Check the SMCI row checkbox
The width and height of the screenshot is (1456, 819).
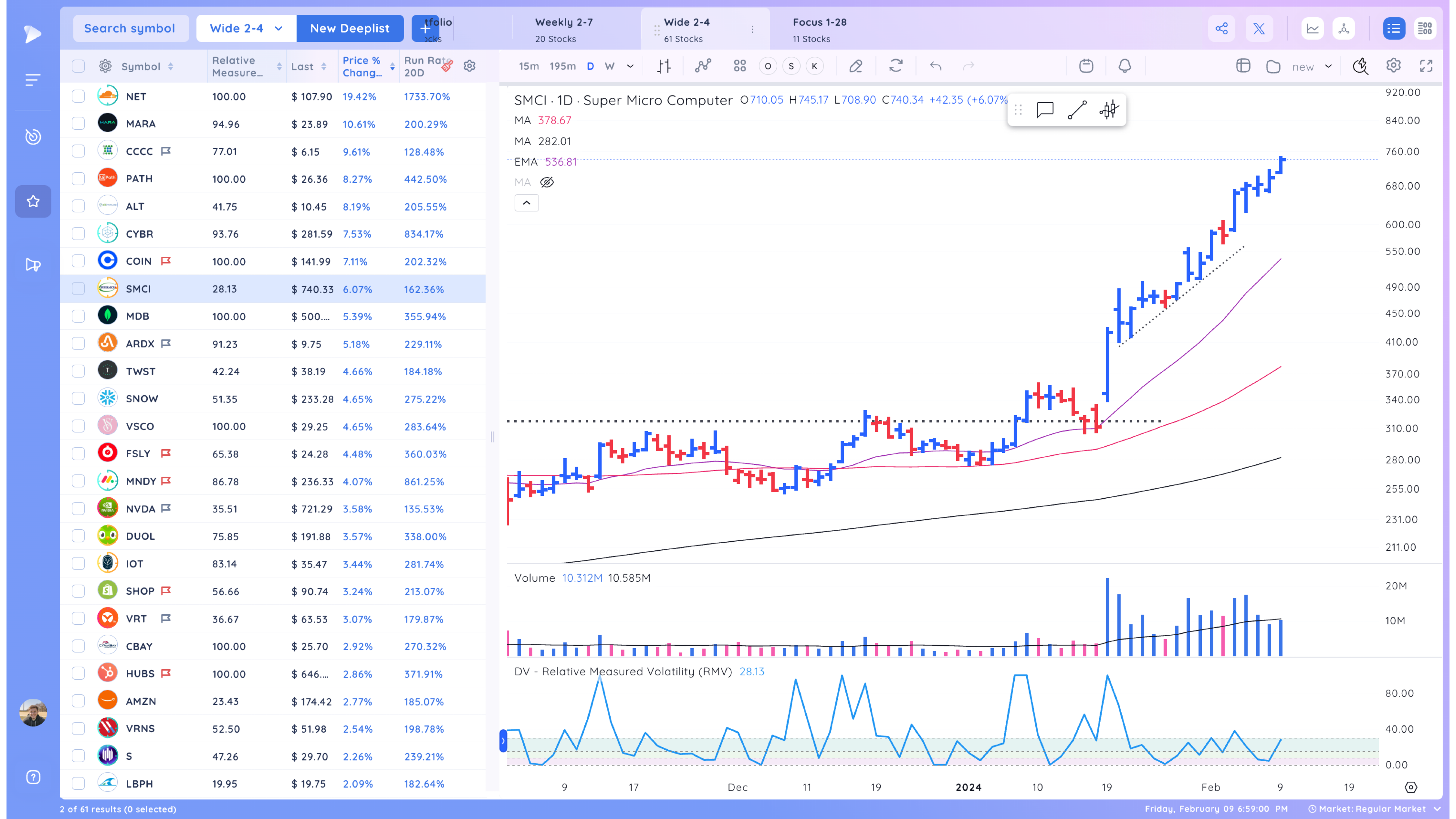[x=78, y=289]
